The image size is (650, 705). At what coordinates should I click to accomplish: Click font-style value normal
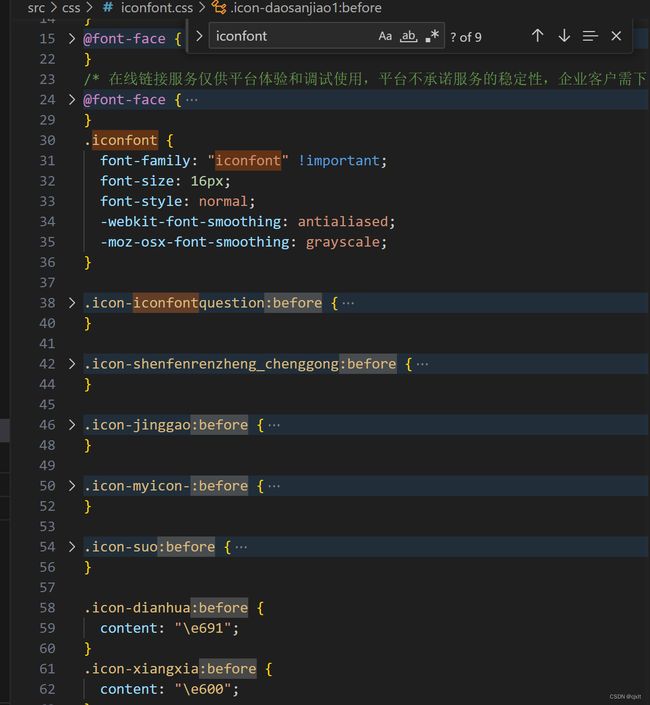point(223,201)
